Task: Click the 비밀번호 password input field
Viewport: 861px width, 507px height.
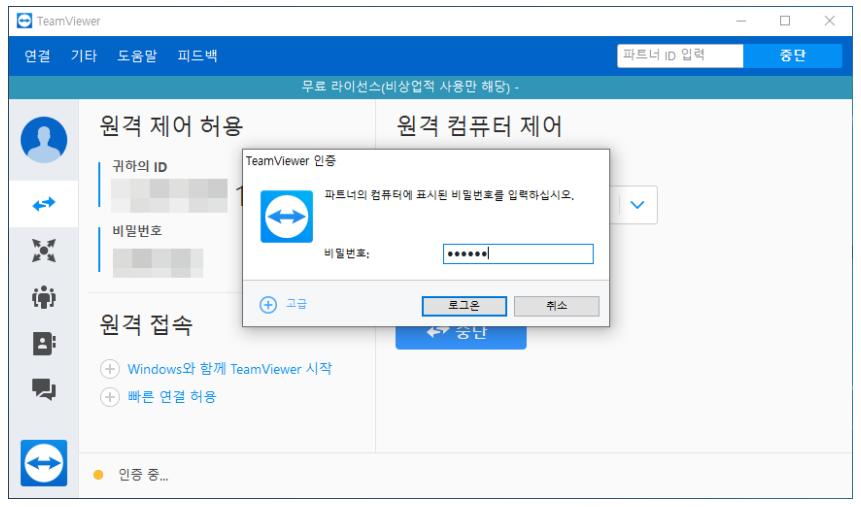Action: [518, 254]
